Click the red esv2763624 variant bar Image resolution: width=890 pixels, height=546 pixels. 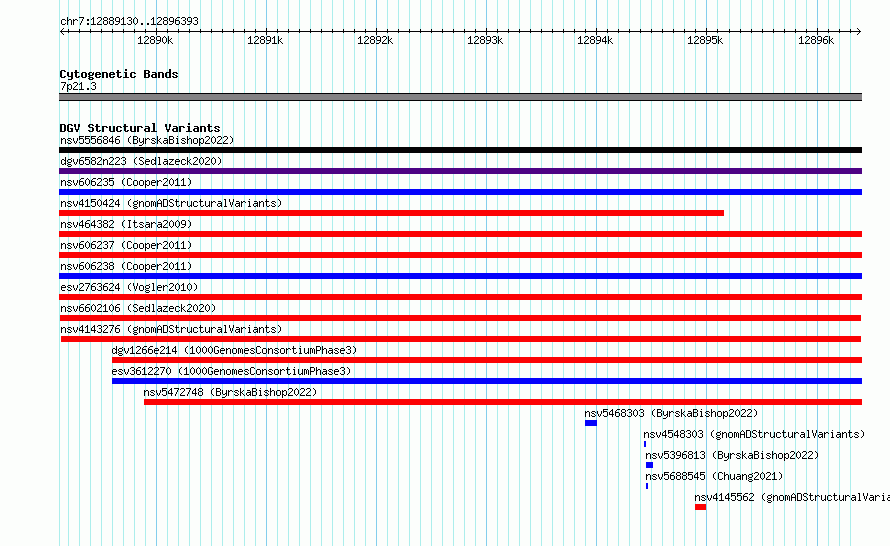pyautogui.click(x=460, y=297)
